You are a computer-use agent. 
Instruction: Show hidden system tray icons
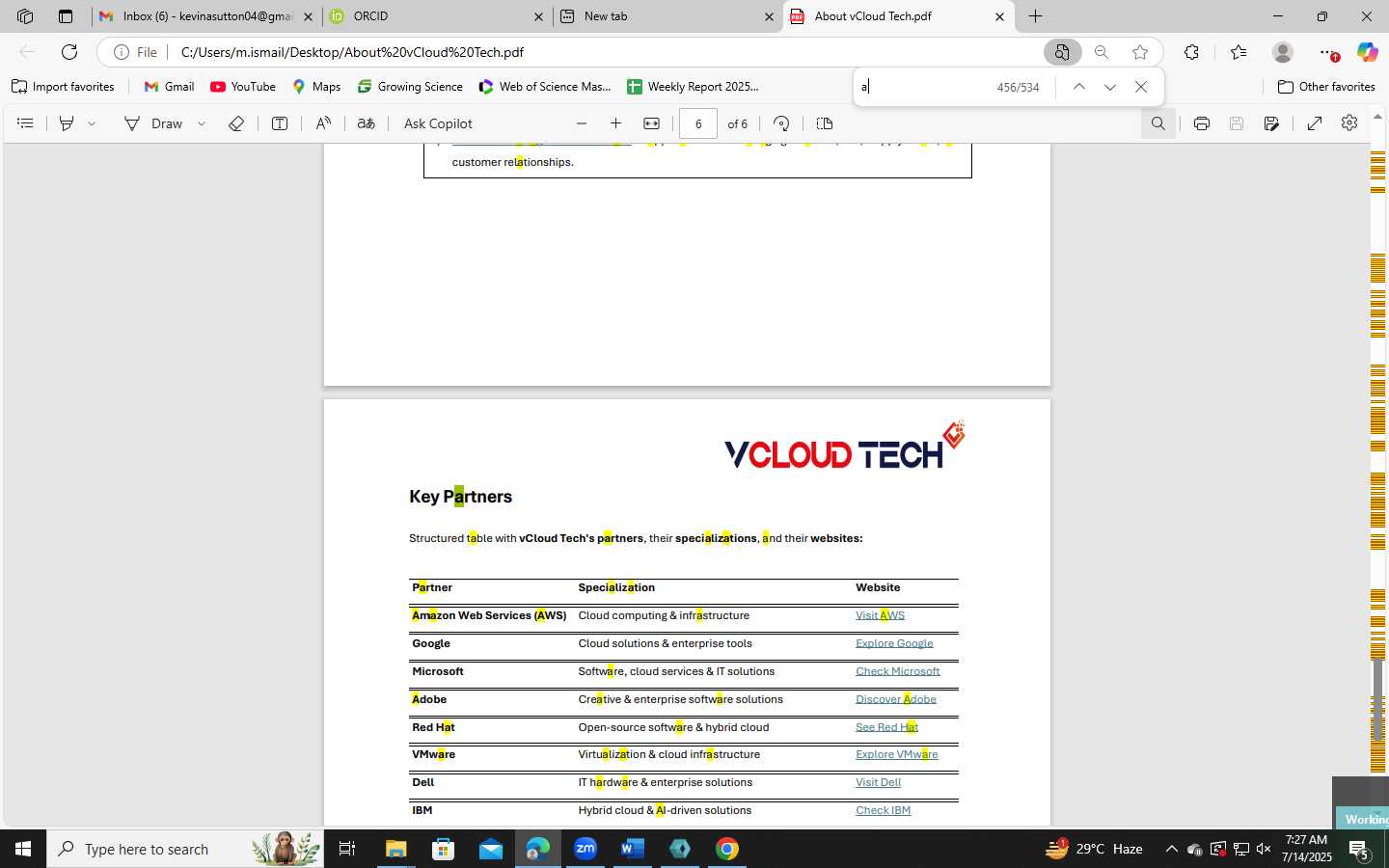tap(1171, 849)
